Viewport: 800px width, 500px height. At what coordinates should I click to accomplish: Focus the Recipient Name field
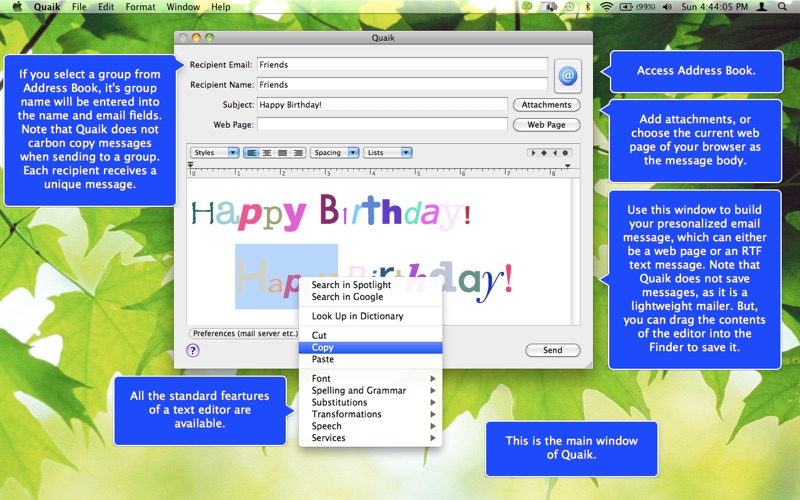tap(402, 84)
